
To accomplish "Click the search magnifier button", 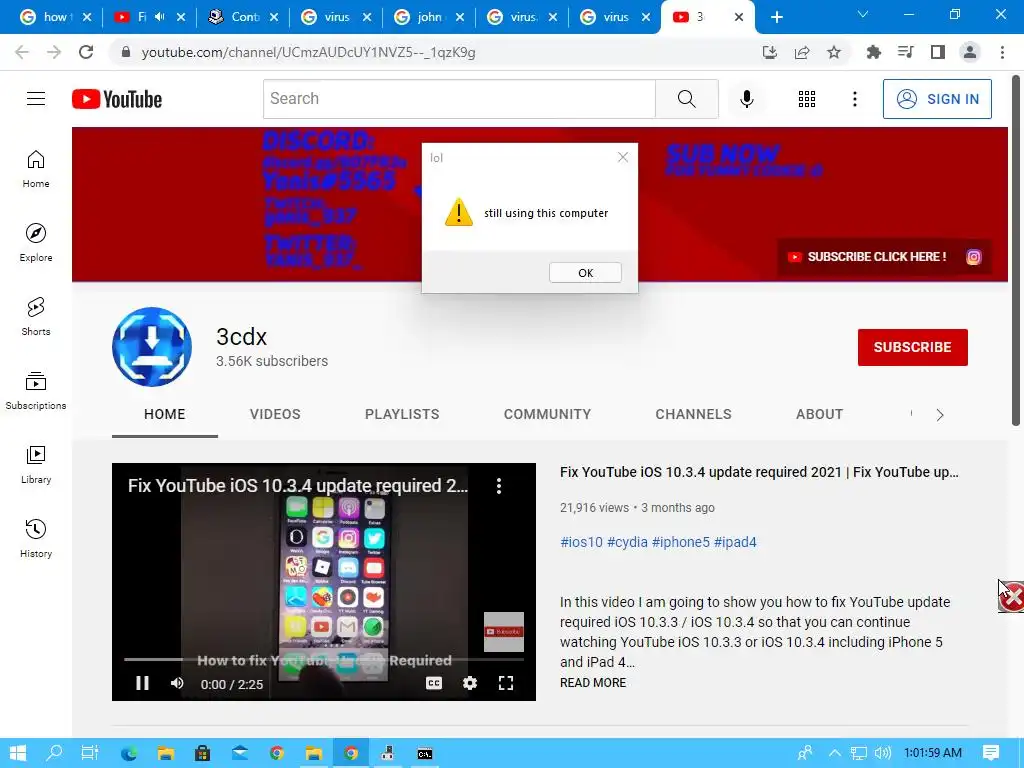I will (x=686, y=99).
